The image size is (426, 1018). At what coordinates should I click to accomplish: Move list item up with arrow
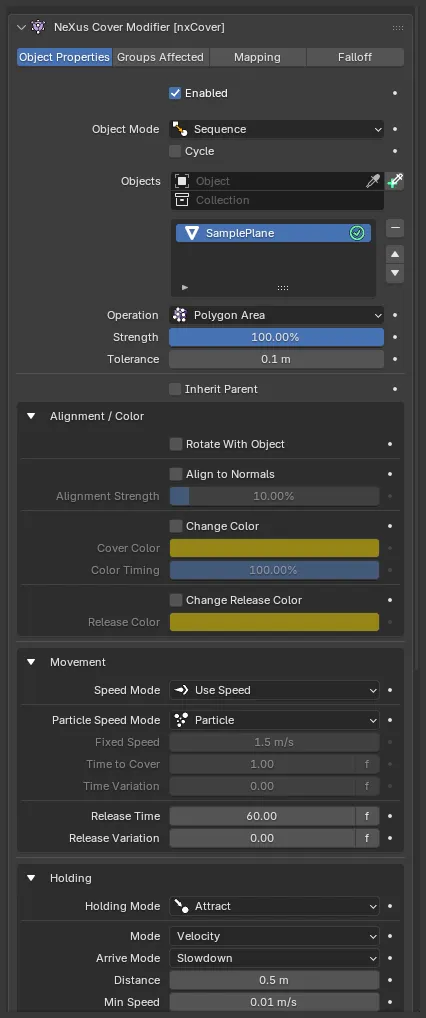tap(395, 254)
